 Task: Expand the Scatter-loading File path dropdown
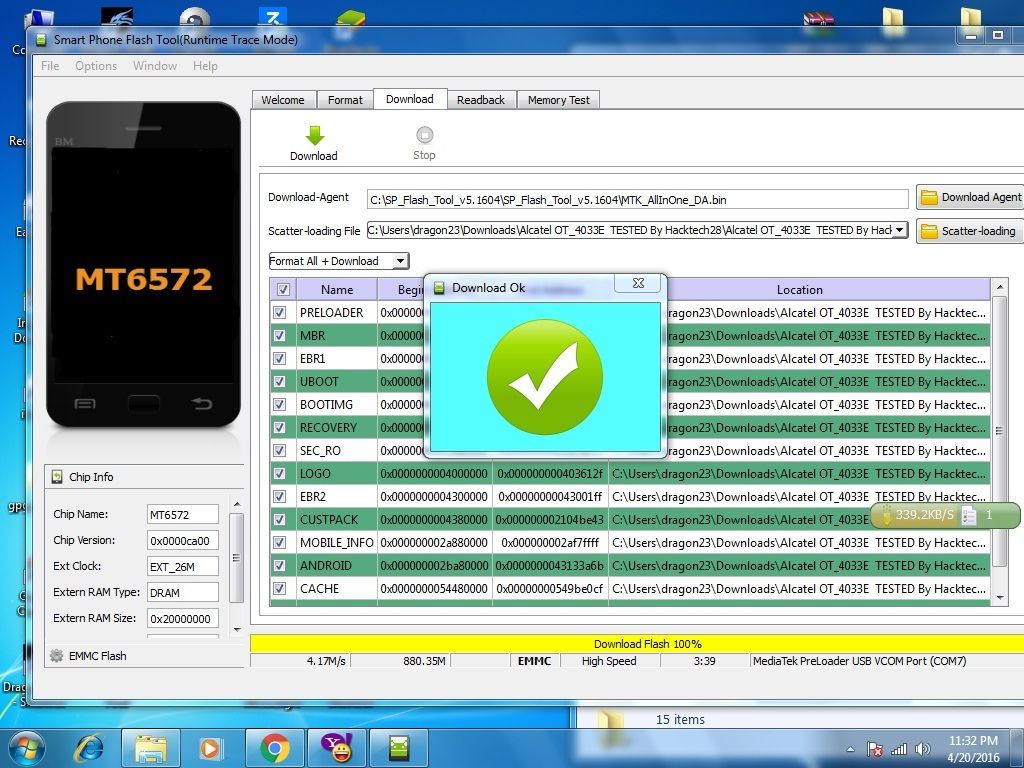(899, 230)
